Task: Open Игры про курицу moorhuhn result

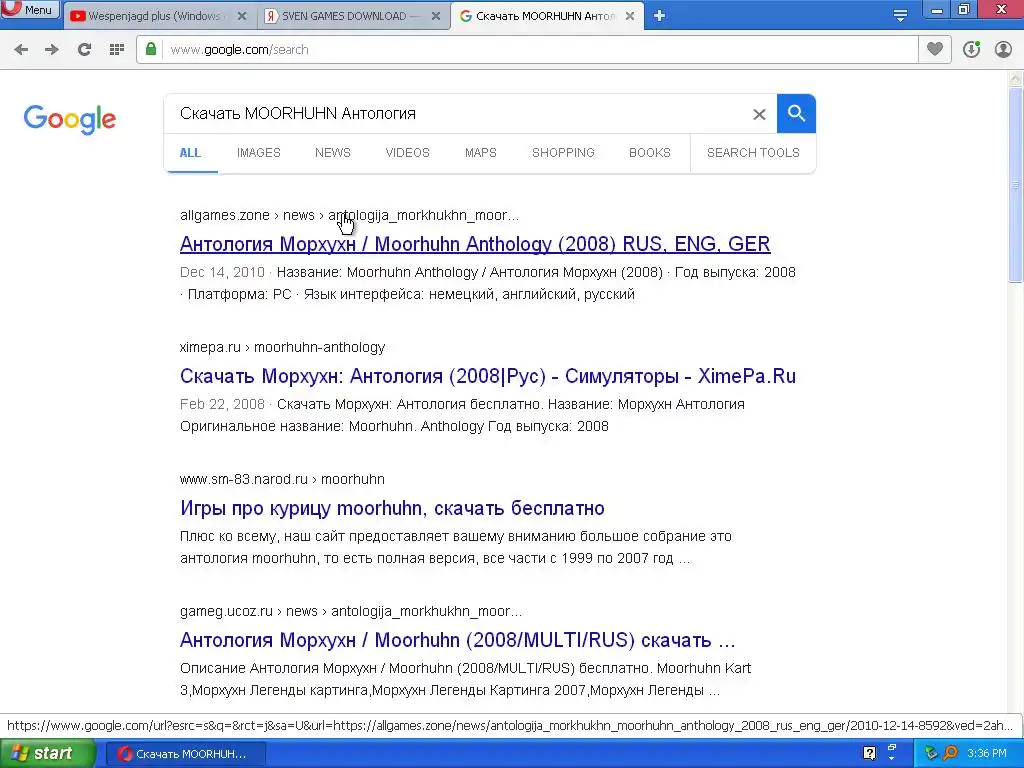Action: [x=392, y=508]
